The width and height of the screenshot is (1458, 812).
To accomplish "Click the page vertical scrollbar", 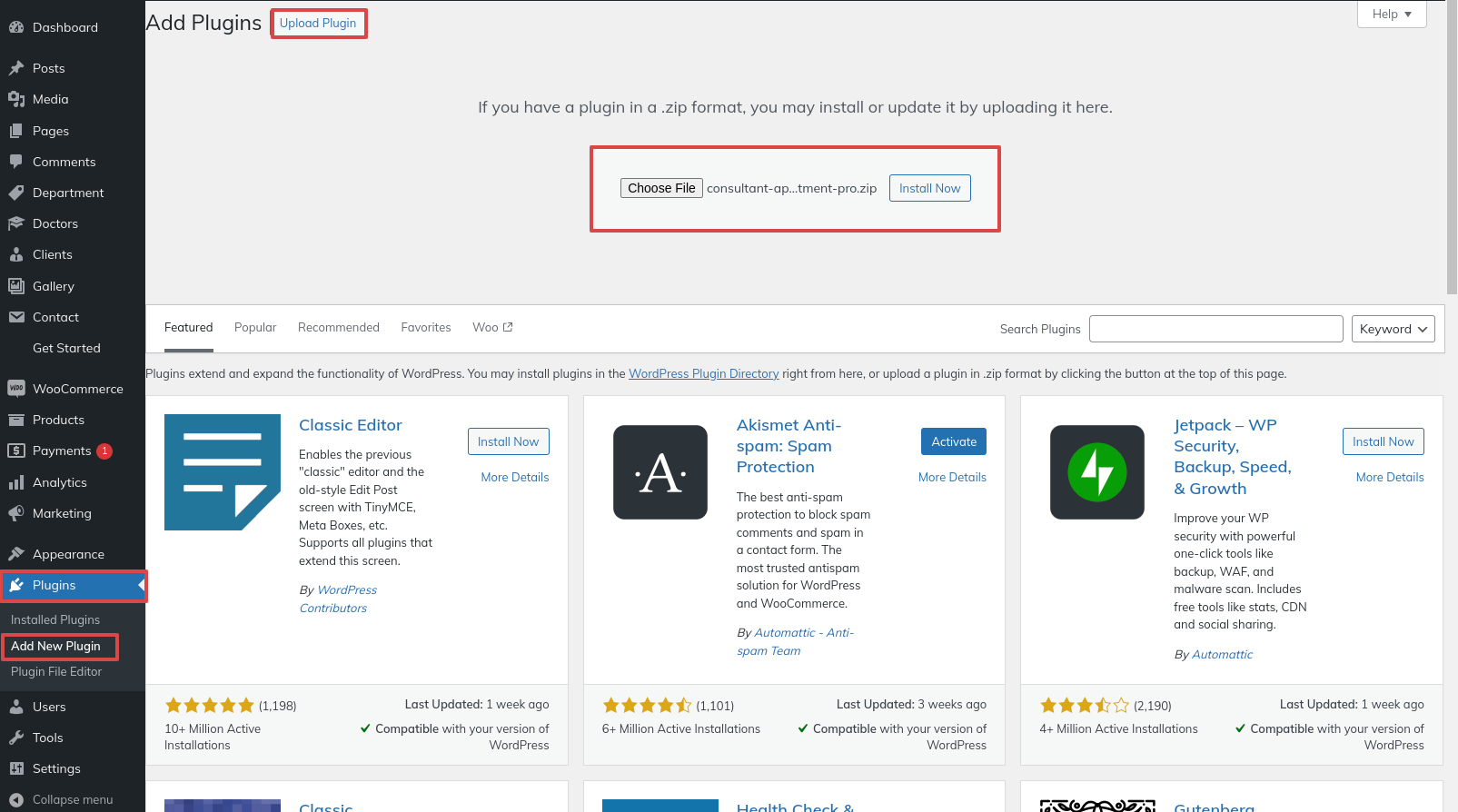I will point(1452,145).
